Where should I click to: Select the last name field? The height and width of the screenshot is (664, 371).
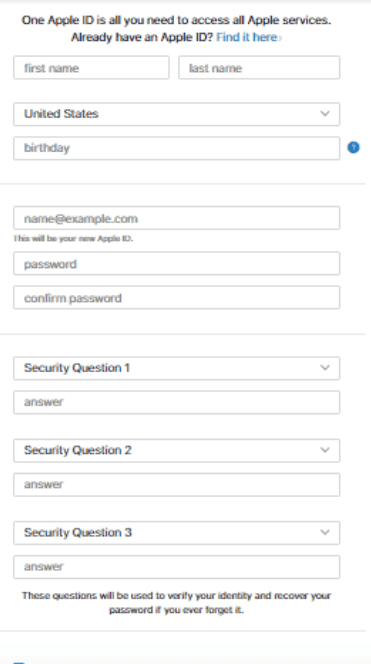tap(259, 67)
